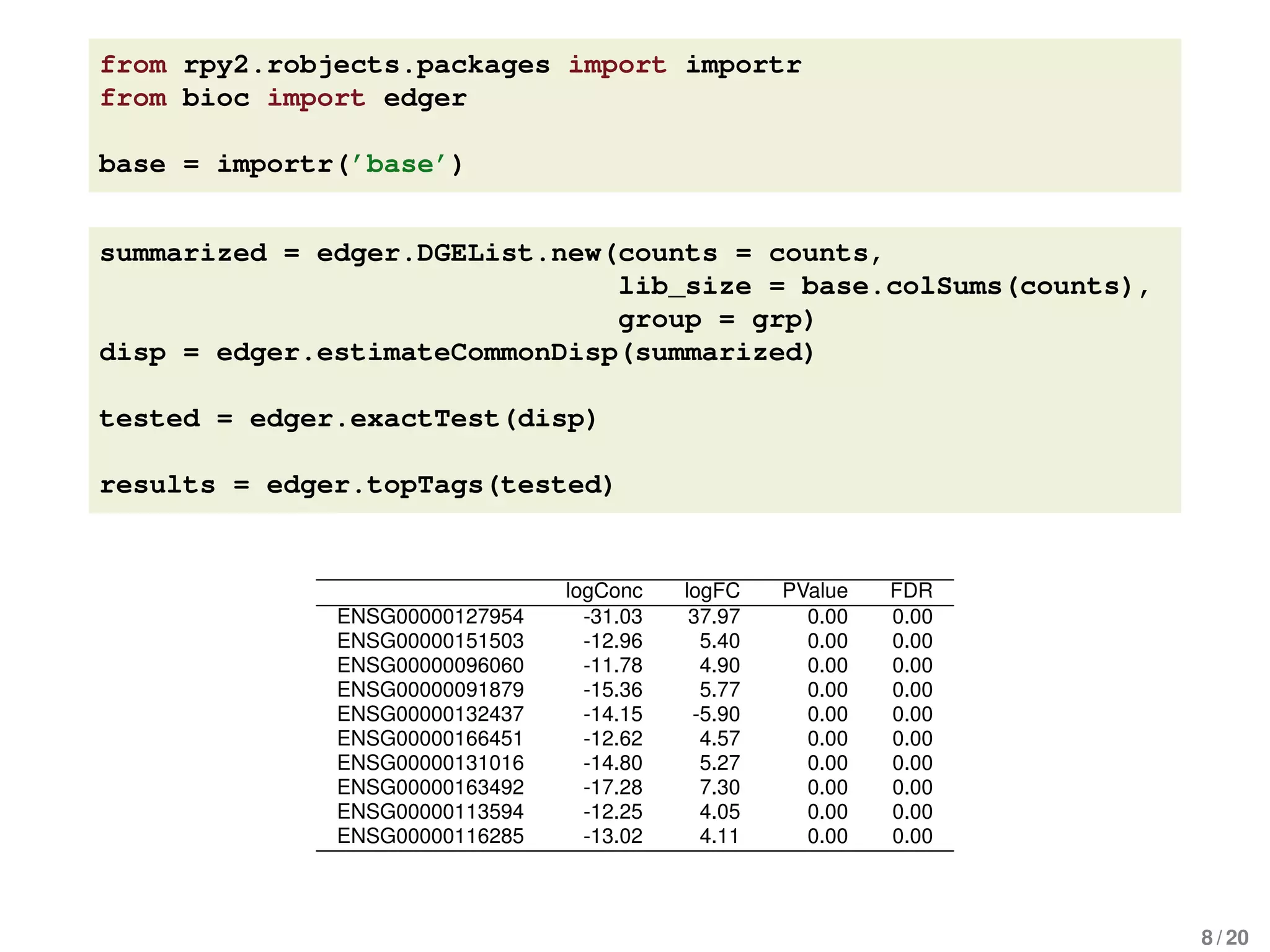Click the ENSG00000163492 gene ID

click(430, 787)
